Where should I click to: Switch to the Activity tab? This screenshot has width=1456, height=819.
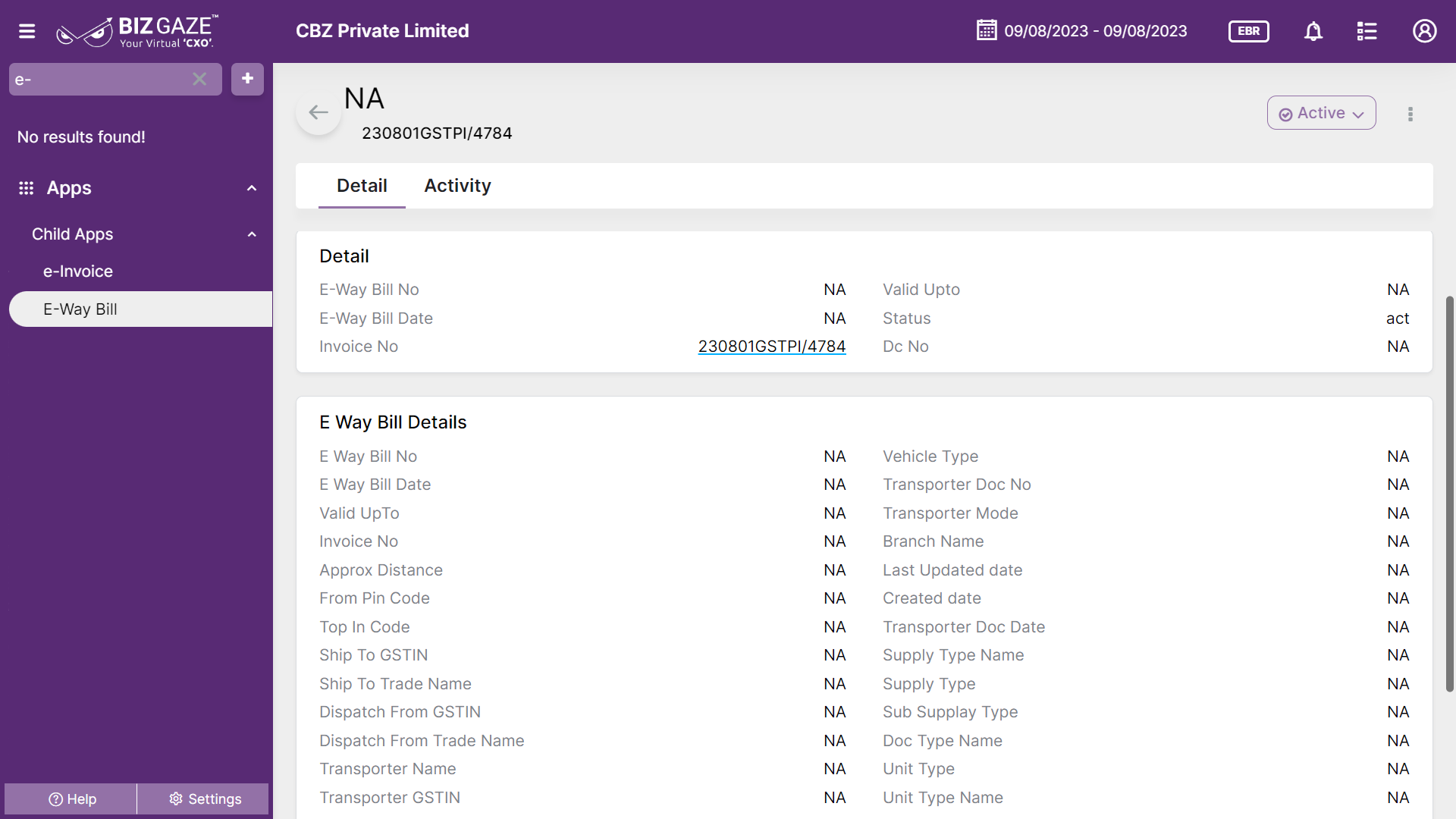tap(457, 186)
